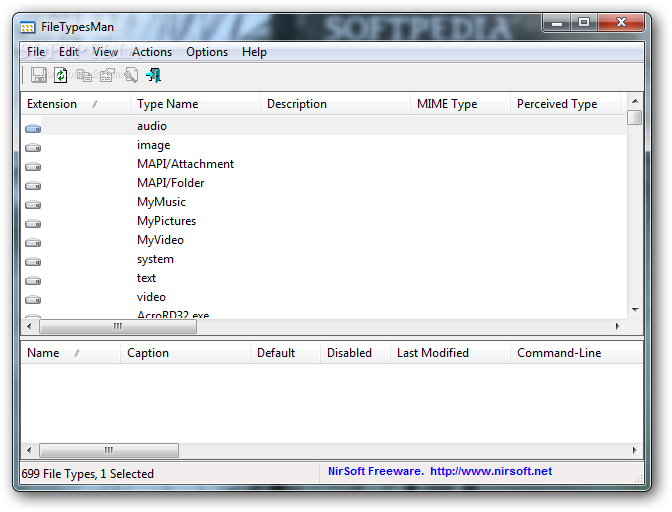Click the FileTypesMan title bar app icon
The height and width of the screenshot is (512, 672).
pos(28,27)
